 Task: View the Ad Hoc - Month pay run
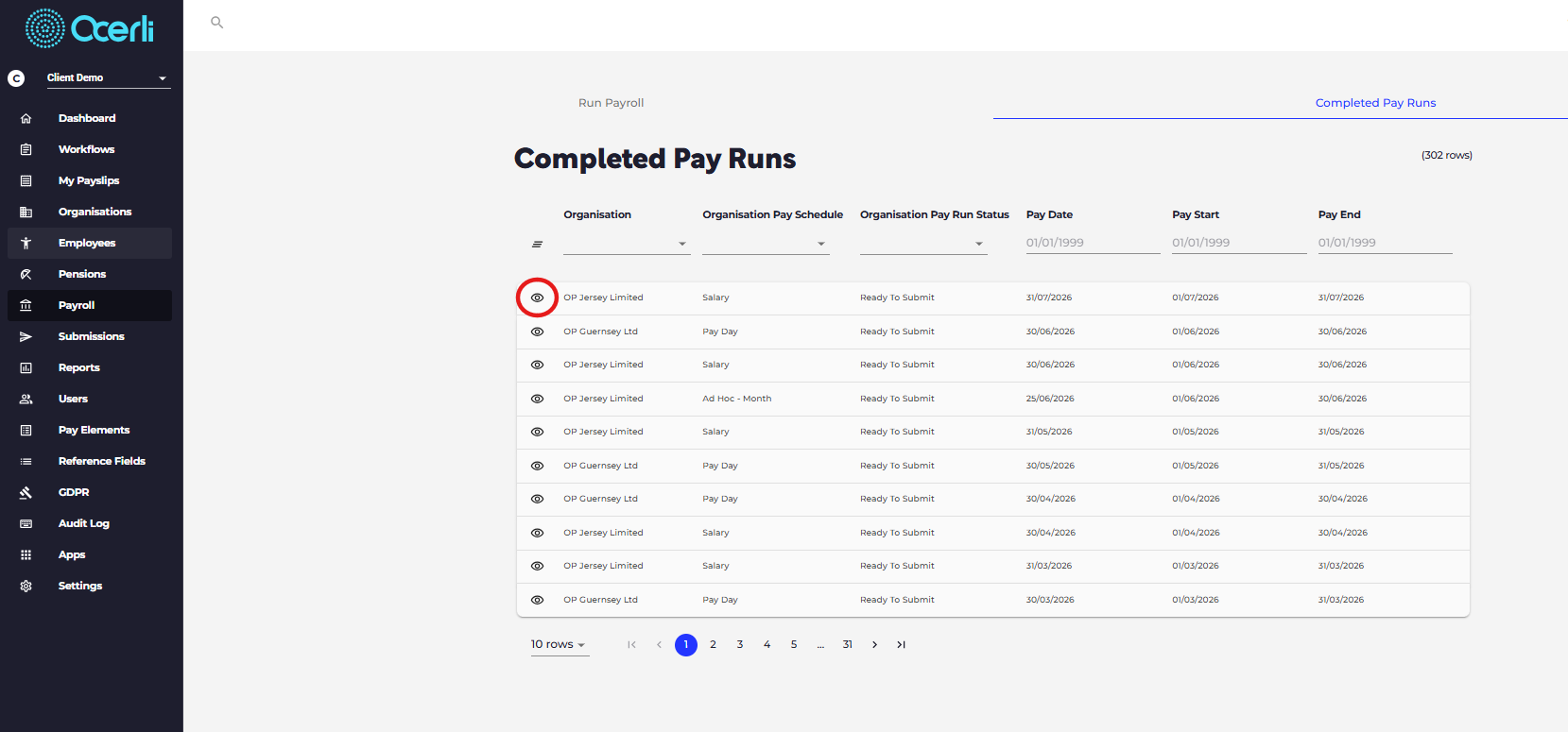537,399
